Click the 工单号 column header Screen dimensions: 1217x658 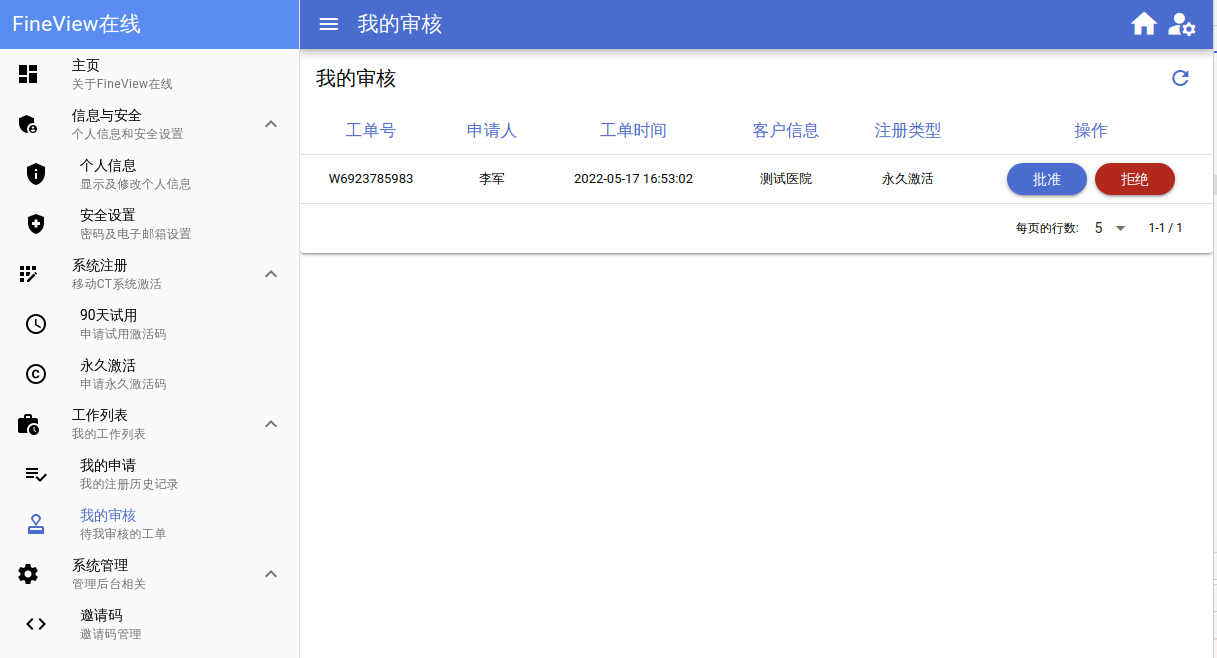(371, 130)
